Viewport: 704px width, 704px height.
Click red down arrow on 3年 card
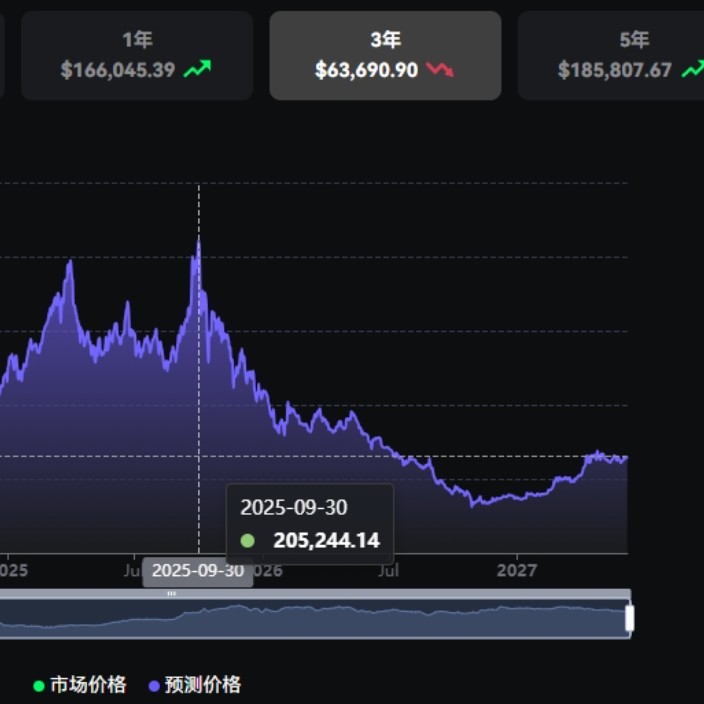[x=440, y=70]
